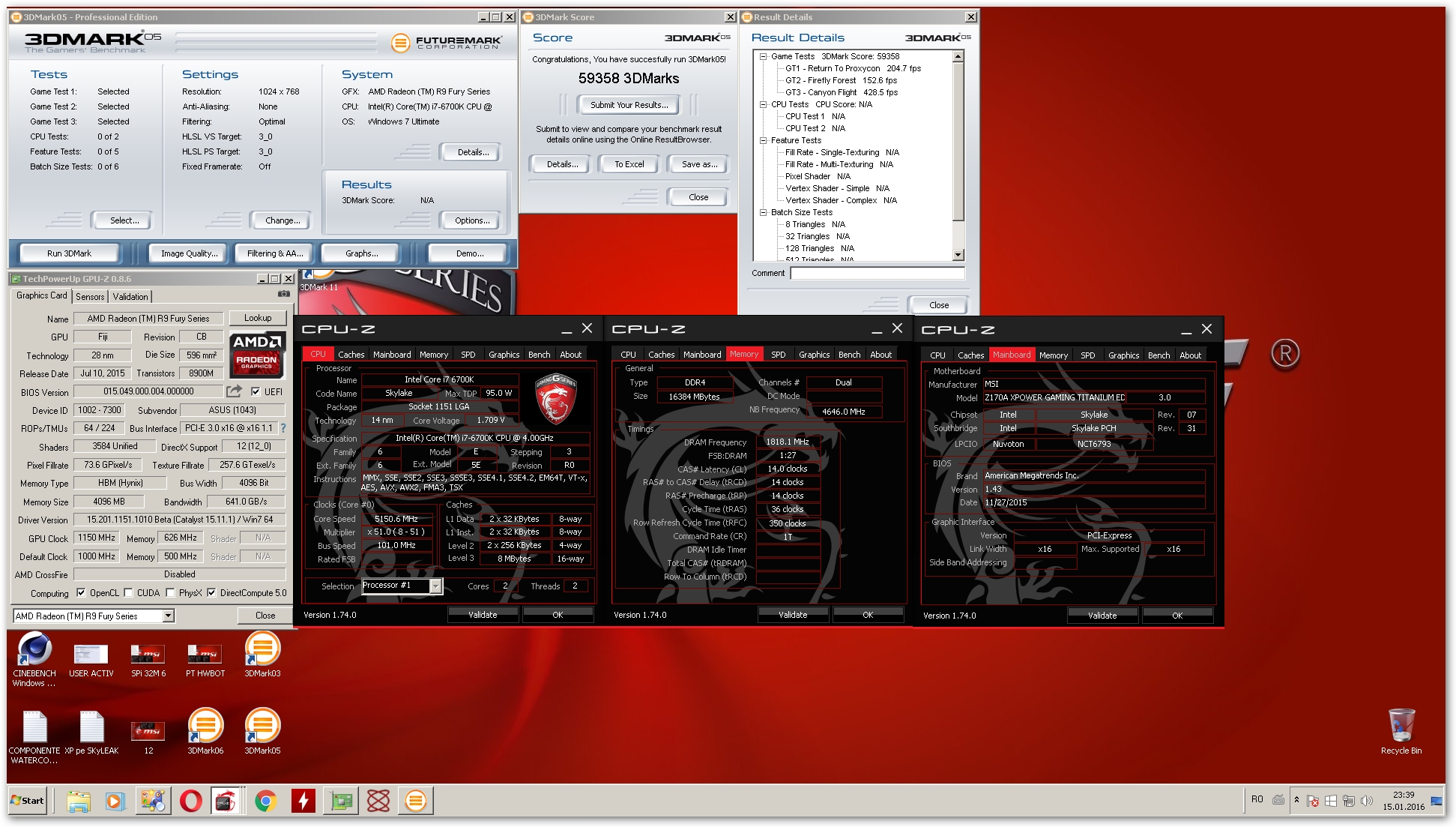The image size is (1456, 827).
Task: Launch the 3DMark03 desktop shortcut
Action: point(262,655)
